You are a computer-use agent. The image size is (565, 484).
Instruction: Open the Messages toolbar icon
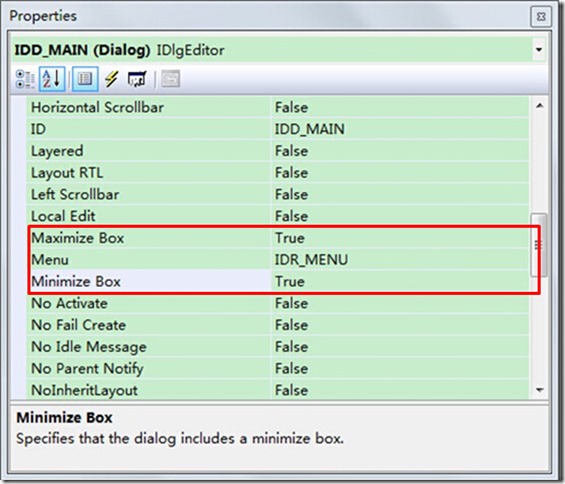[137, 79]
